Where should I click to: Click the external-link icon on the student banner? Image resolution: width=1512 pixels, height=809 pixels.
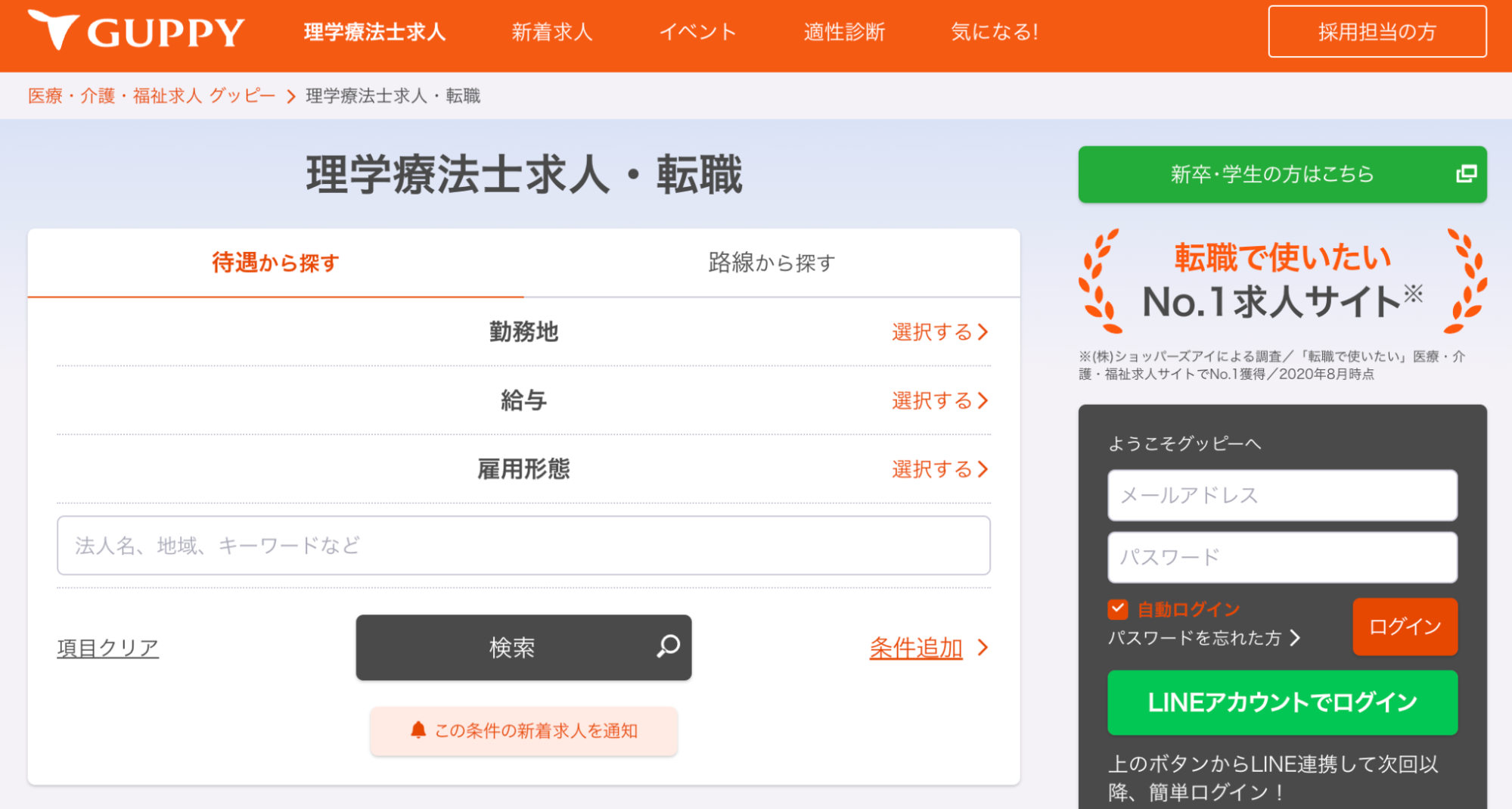pyautogui.click(x=1468, y=174)
